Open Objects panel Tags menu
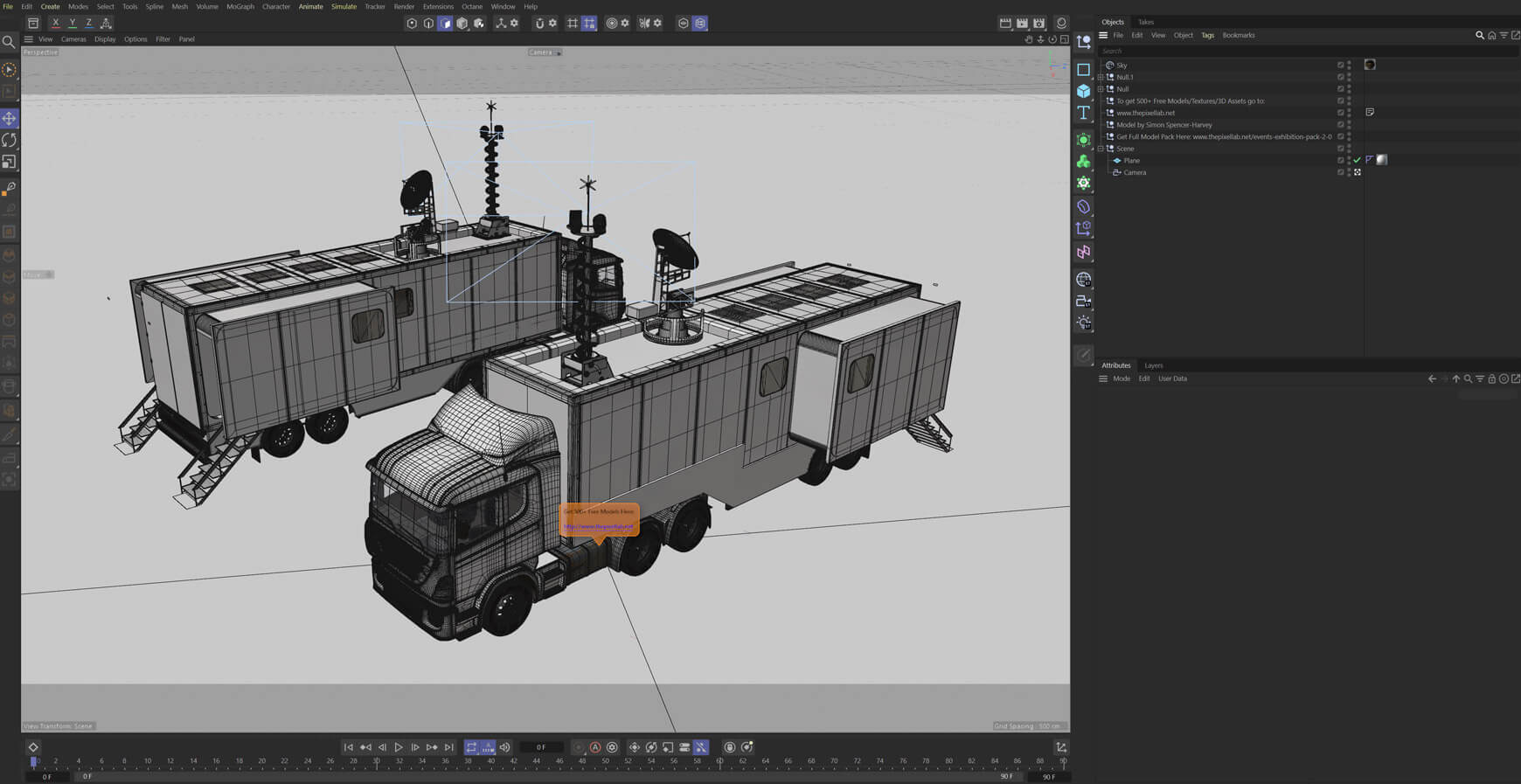This screenshot has height=784, width=1521. point(1207,35)
